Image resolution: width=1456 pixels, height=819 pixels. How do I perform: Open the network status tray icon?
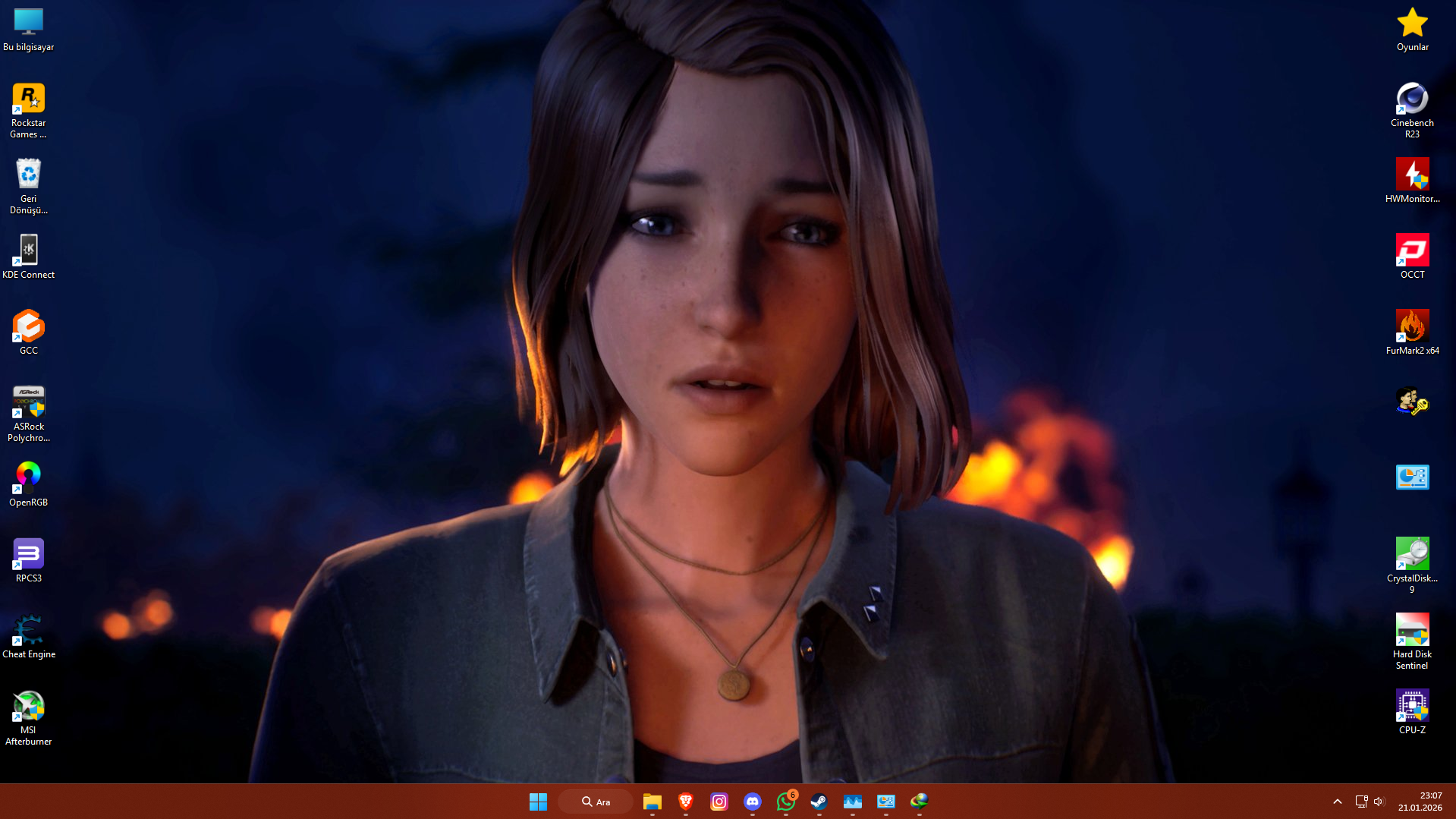point(1361,802)
